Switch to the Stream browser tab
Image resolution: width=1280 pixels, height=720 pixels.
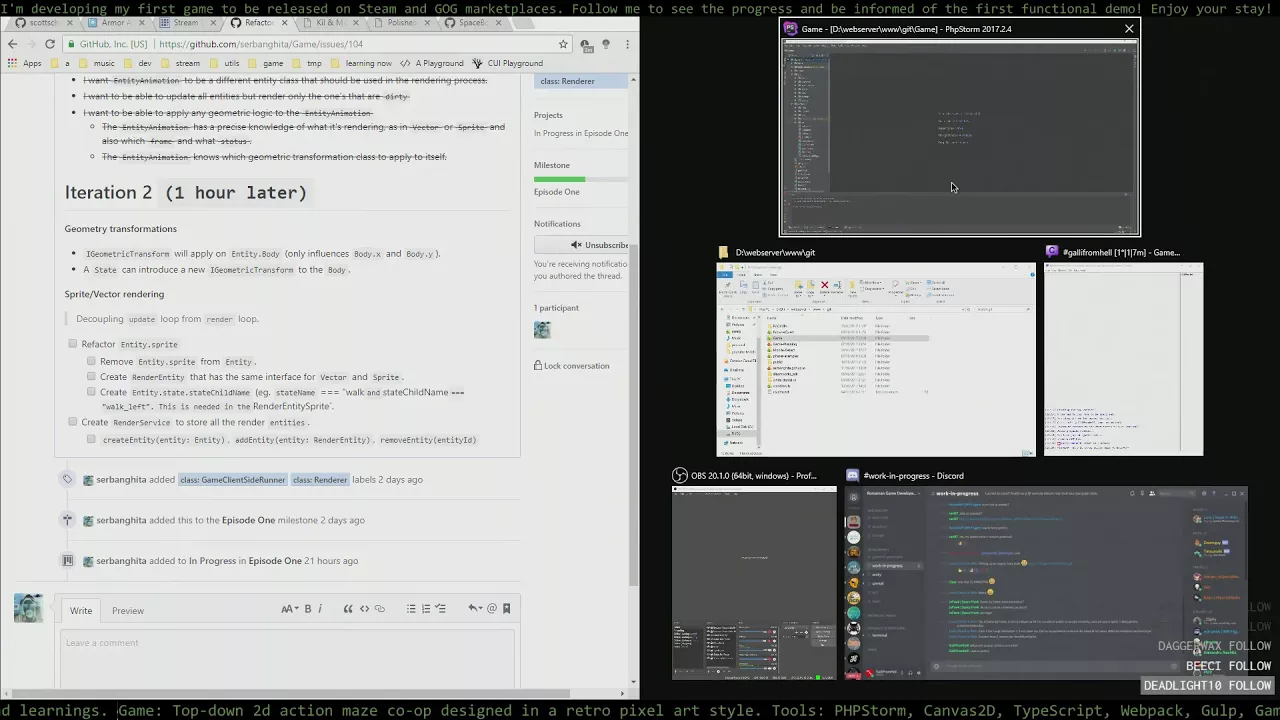(x=186, y=22)
